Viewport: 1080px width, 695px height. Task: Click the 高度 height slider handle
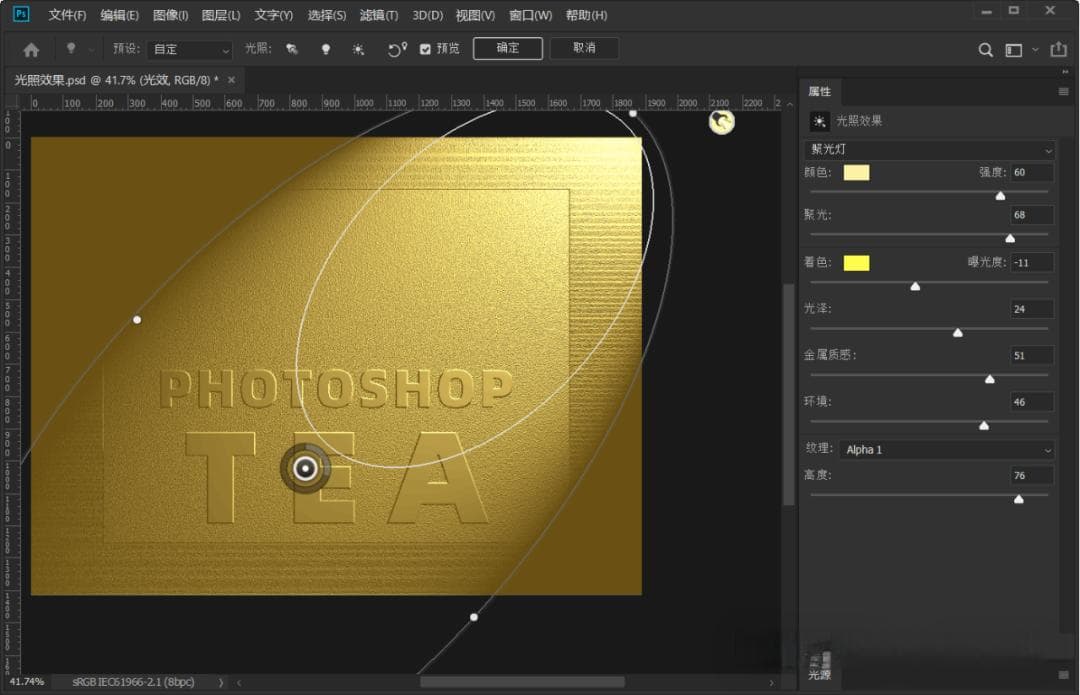point(1019,499)
